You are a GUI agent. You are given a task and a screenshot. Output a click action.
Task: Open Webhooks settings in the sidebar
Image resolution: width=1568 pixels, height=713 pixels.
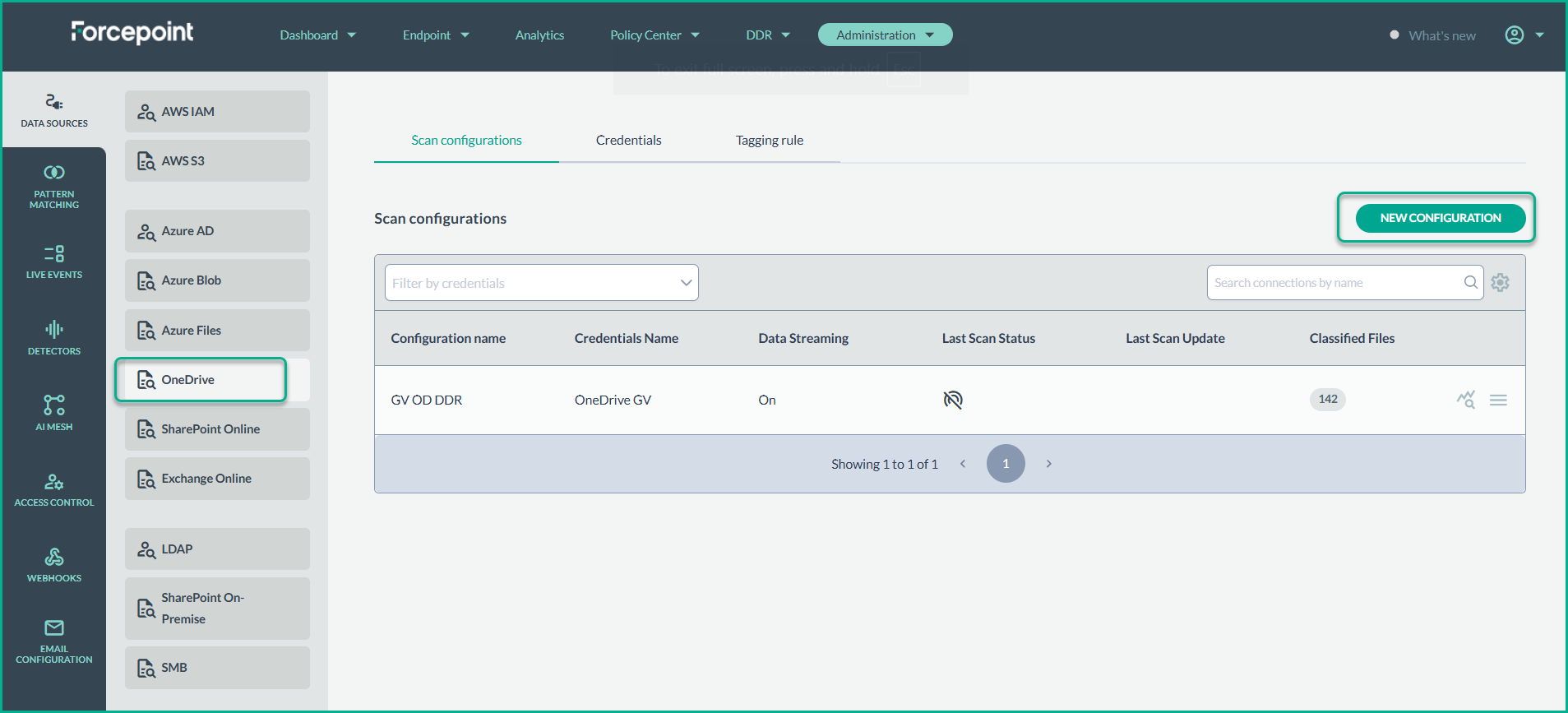pos(54,565)
